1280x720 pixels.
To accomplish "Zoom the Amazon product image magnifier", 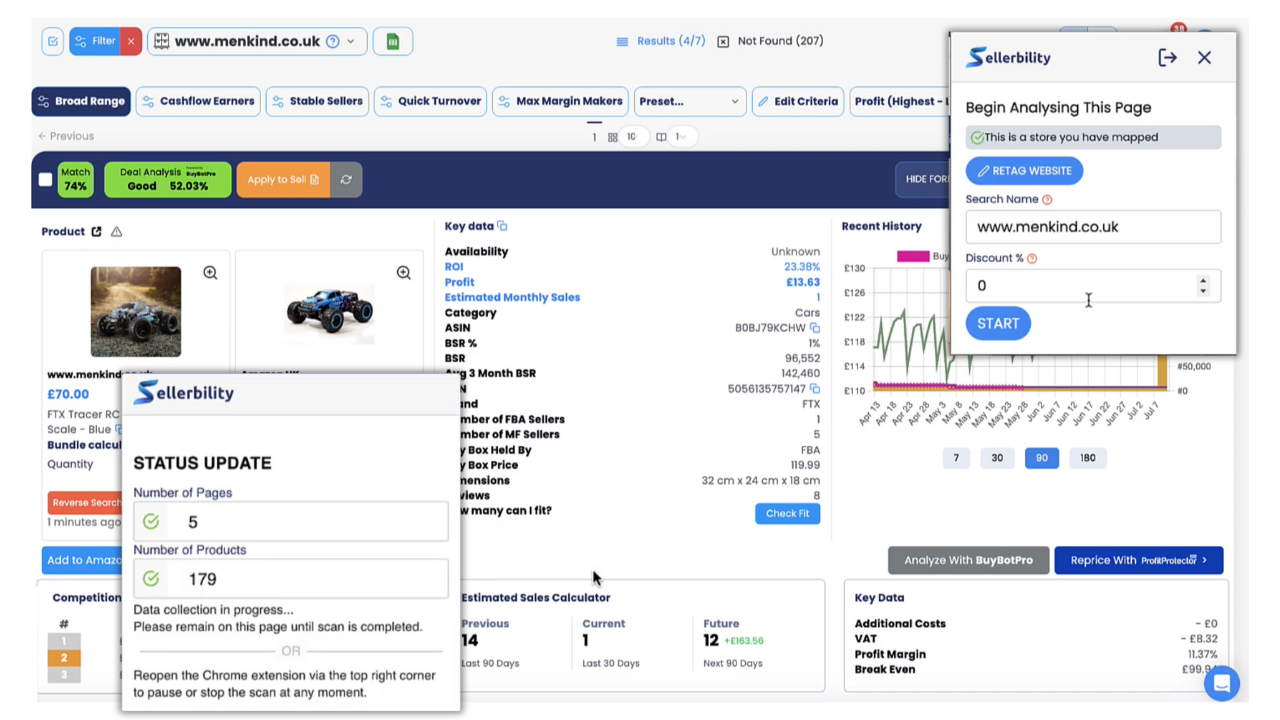I will (404, 273).
